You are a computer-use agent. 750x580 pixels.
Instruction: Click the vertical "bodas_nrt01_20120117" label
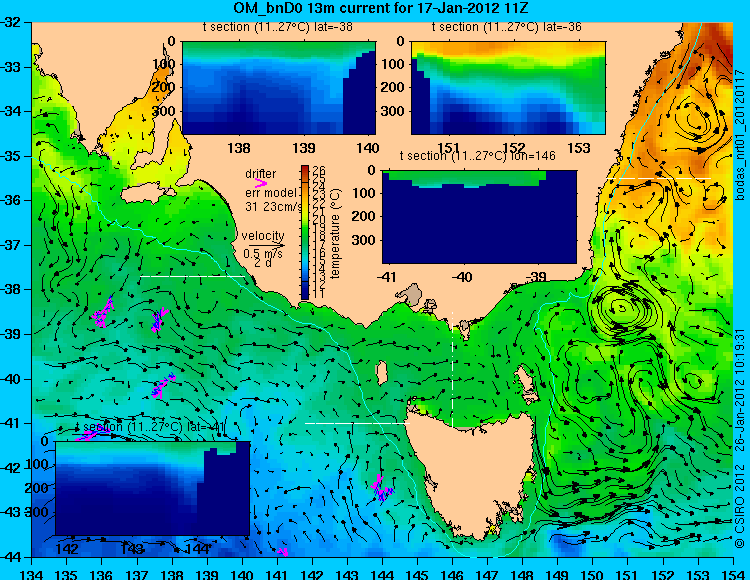coord(740,134)
